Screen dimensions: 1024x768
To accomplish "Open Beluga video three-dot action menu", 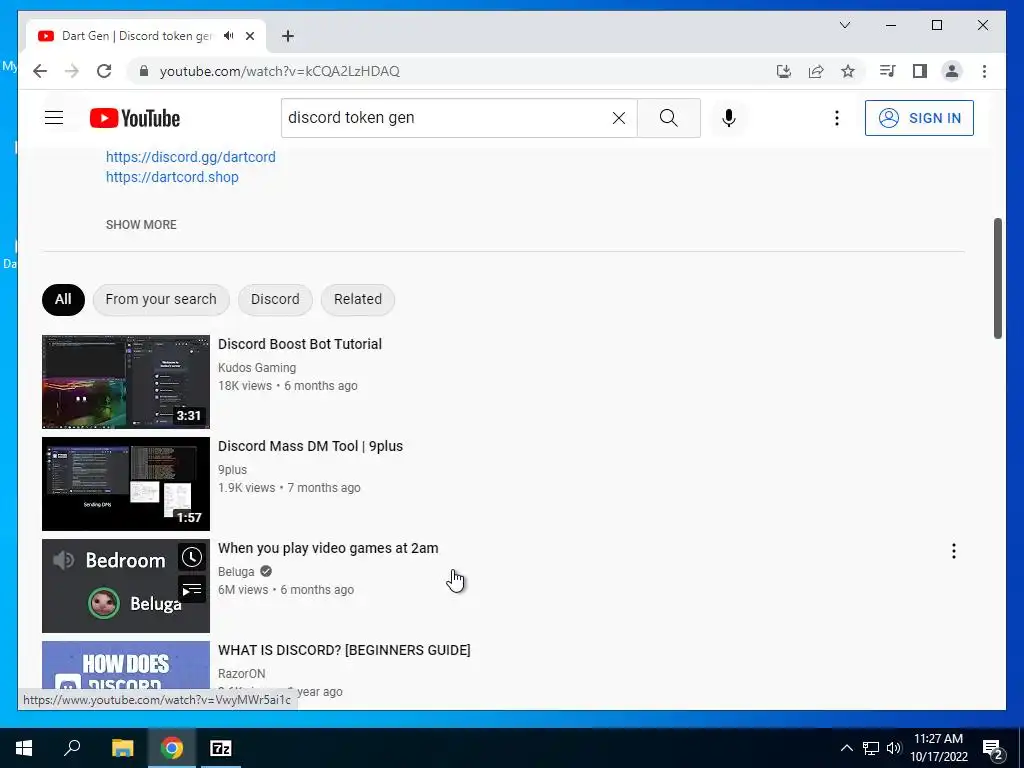I will (x=953, y=551).
